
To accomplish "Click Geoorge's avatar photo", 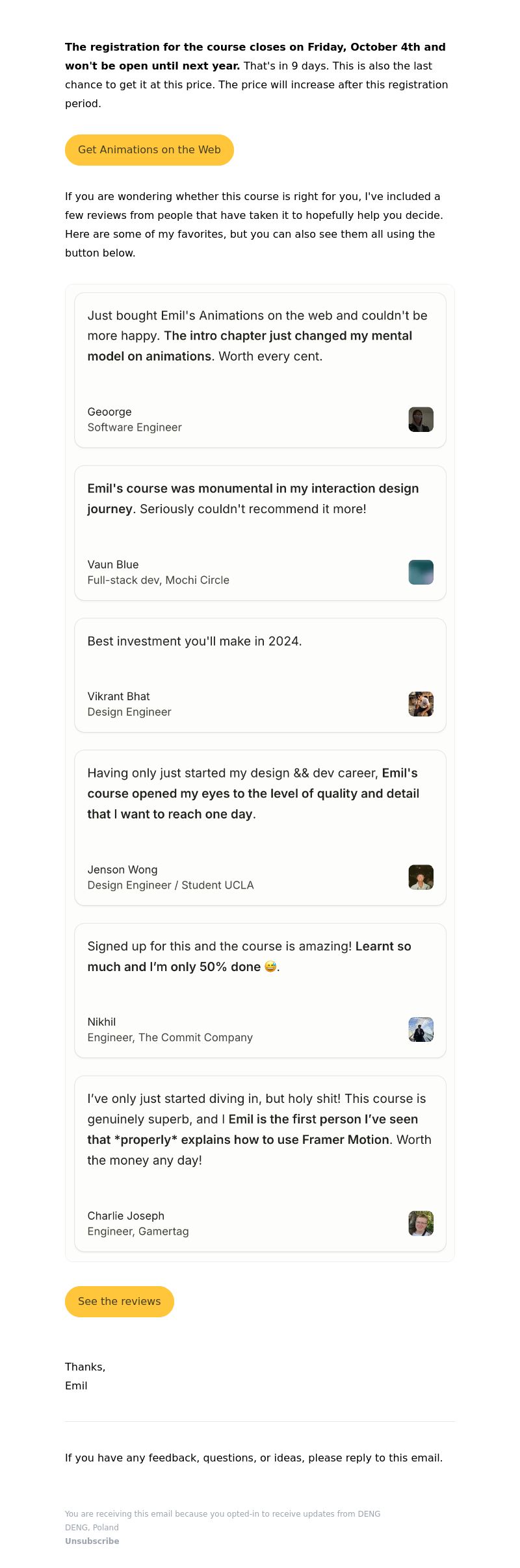I will click(x=421, y=420).
